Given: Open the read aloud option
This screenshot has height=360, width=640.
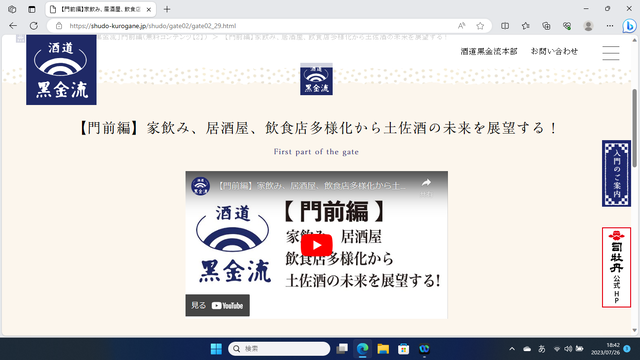Looking at the screenshot, I should (461, 26).
